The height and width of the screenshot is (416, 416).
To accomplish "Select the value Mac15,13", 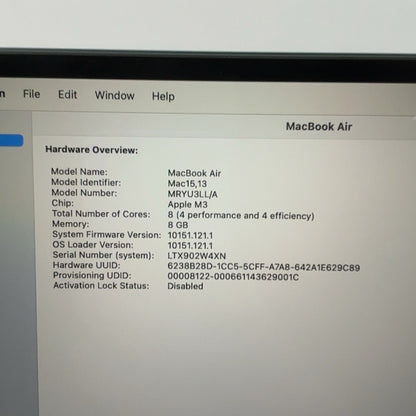I will (x=187, y=184).
